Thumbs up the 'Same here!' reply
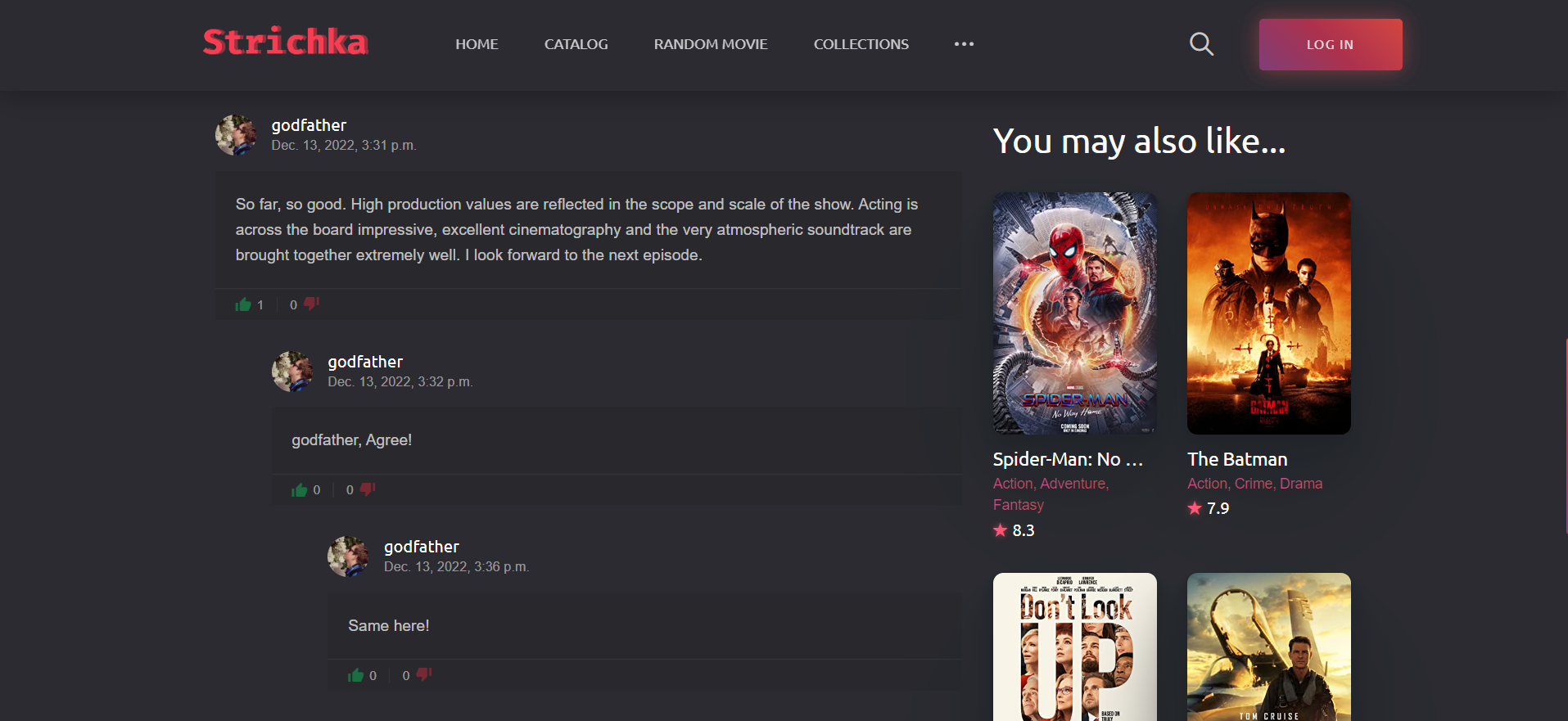The image size is (1568, 721). [355, 675]
